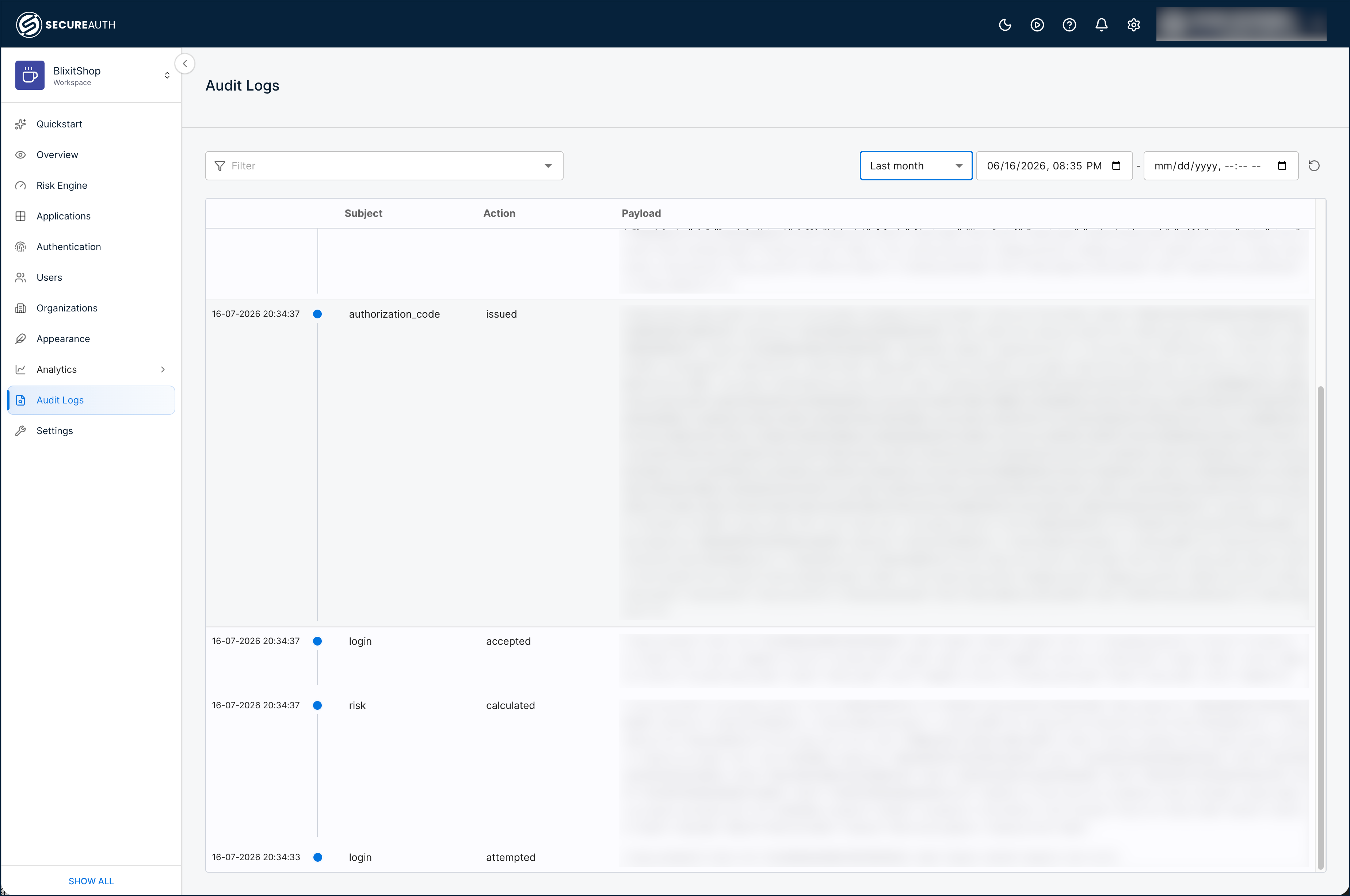The width and height of the screenshot is (1350, 896).
Task: Open the play tutorial icon
Action: click(x=1037, y=24)
